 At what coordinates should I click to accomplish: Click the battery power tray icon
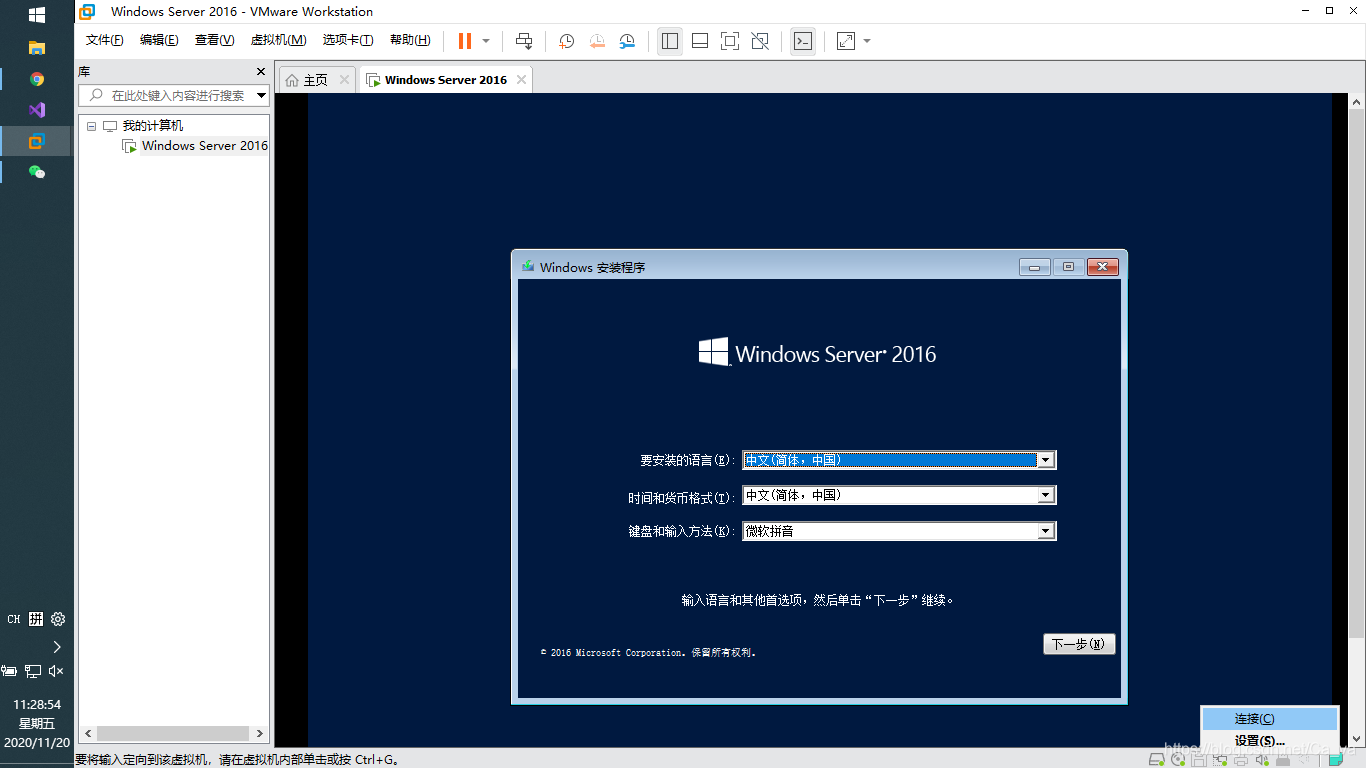point(10,671)
